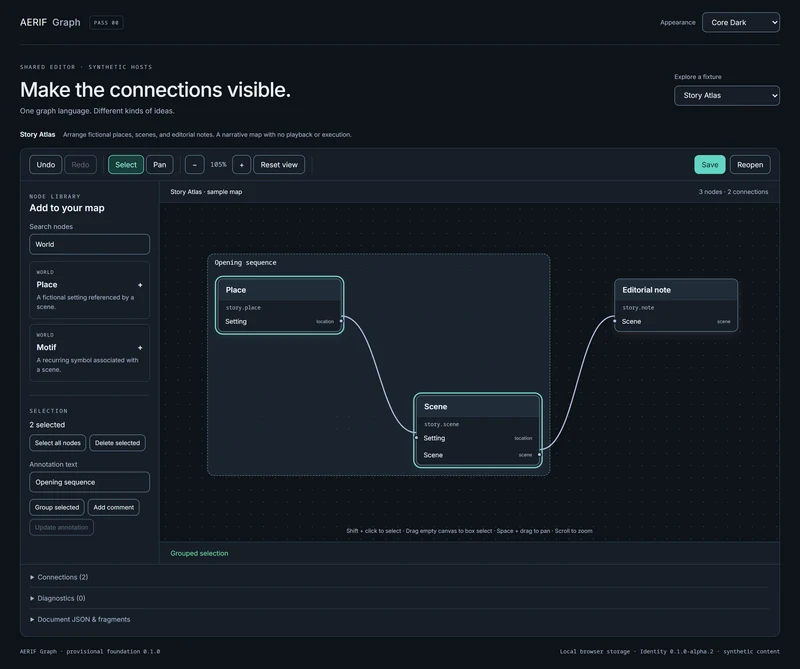Click the zoom out minus button
800x669 pixels.
tap(194, 165)
